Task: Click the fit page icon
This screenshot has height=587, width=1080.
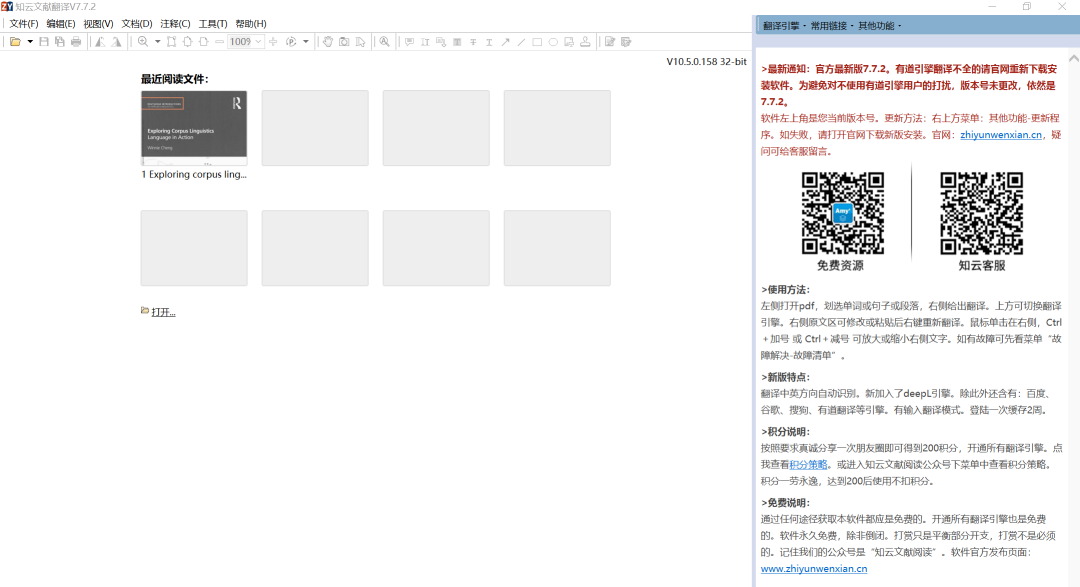Action: click(187, 42)
